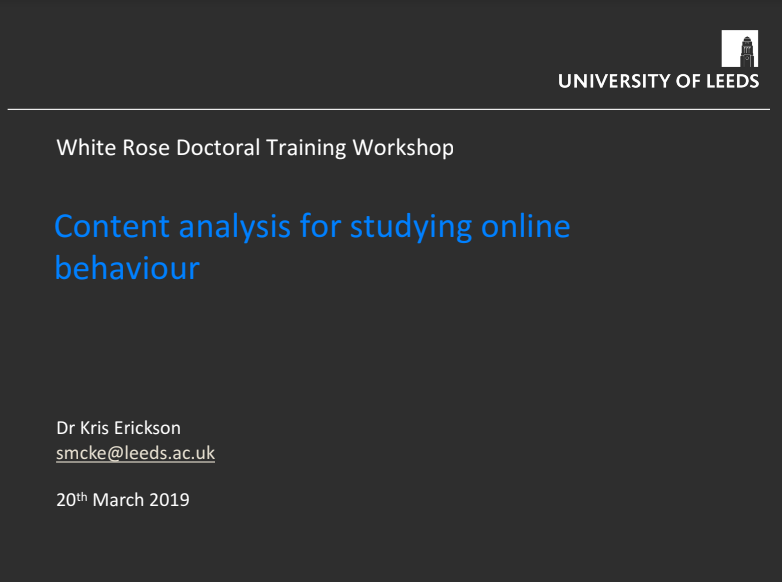The width and height of the screenshot is (782, 582).
Task: Click the UNIVERSITY OF LEEDS wordmark text
Action: pyautogui.click(x=658, y=81)
